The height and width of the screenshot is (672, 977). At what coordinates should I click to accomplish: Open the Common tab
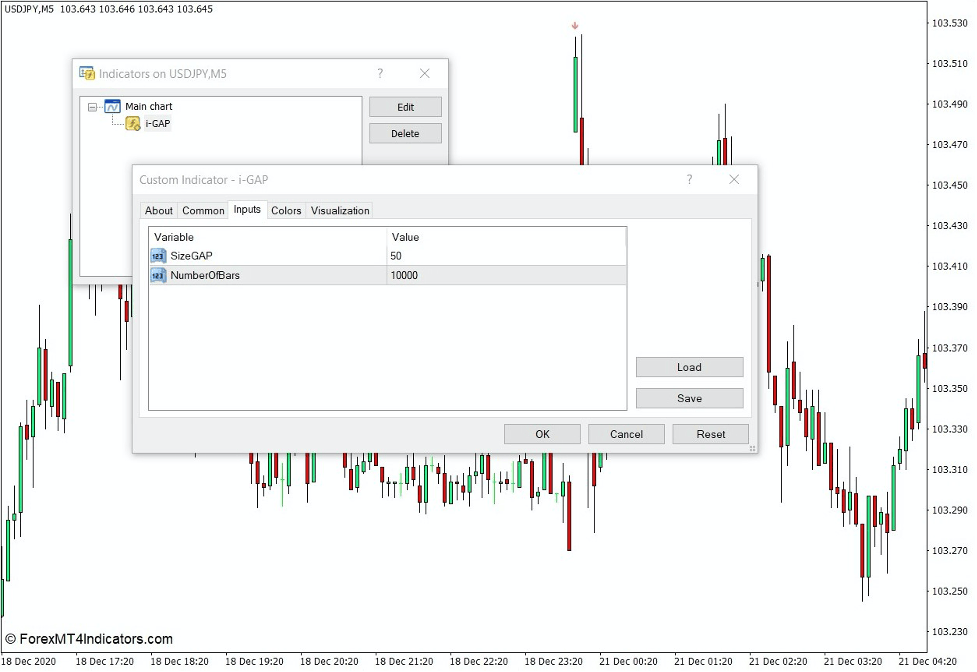pos(203,210)
